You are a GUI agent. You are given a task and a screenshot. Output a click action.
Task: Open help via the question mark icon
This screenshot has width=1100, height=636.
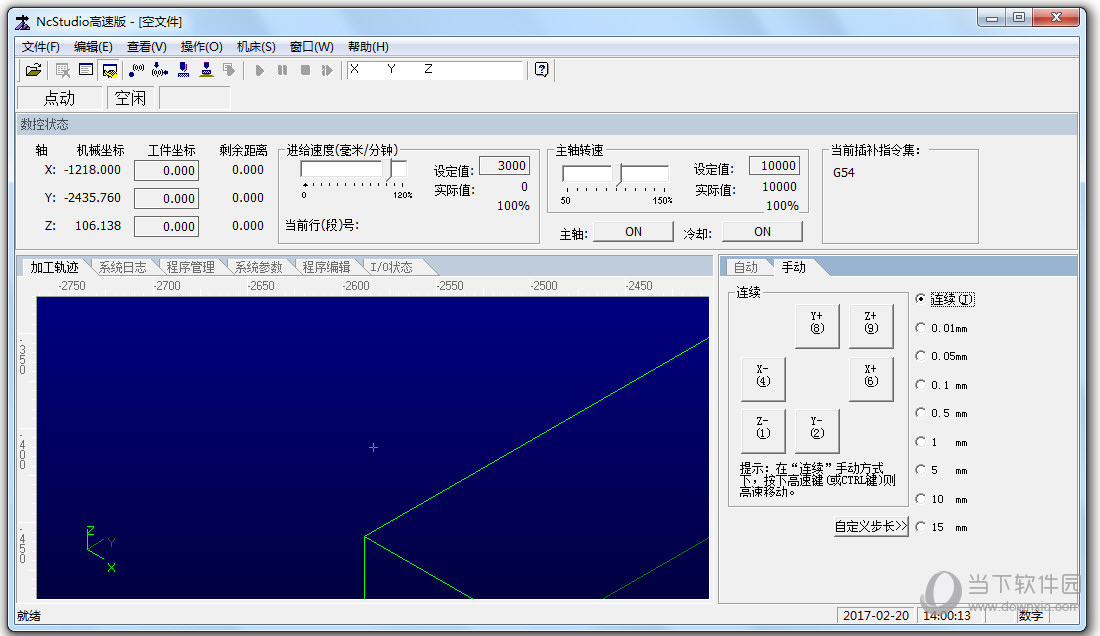(x=540, y=69)
